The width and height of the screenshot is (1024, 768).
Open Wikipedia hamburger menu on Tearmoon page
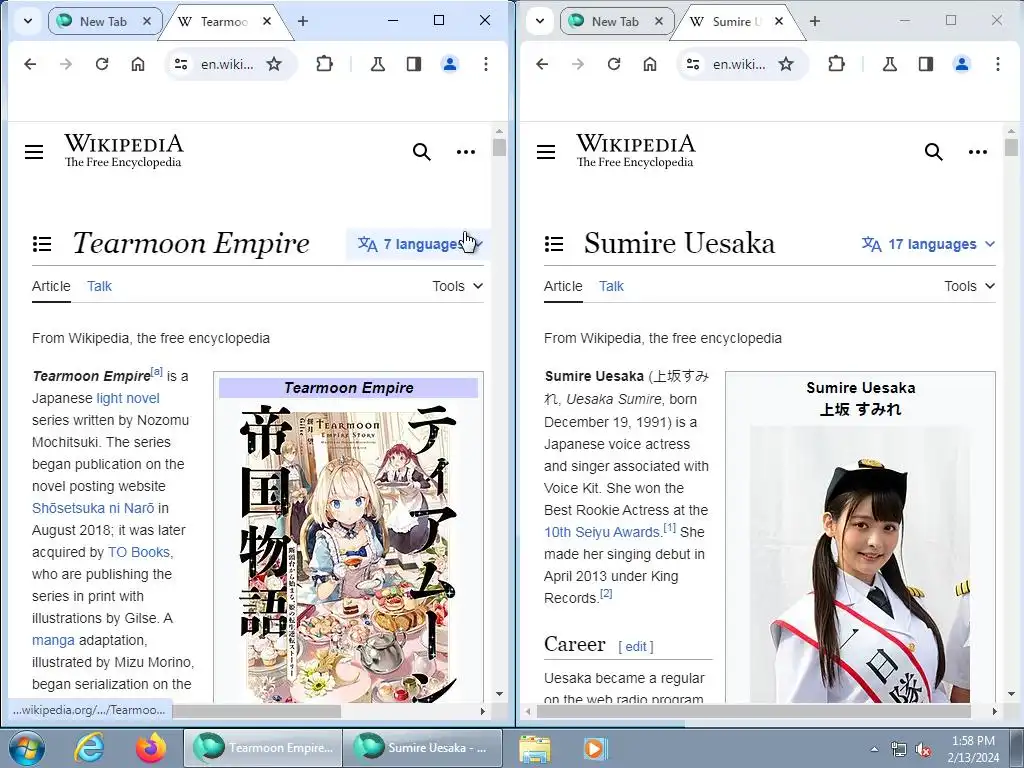coord(34,152)
